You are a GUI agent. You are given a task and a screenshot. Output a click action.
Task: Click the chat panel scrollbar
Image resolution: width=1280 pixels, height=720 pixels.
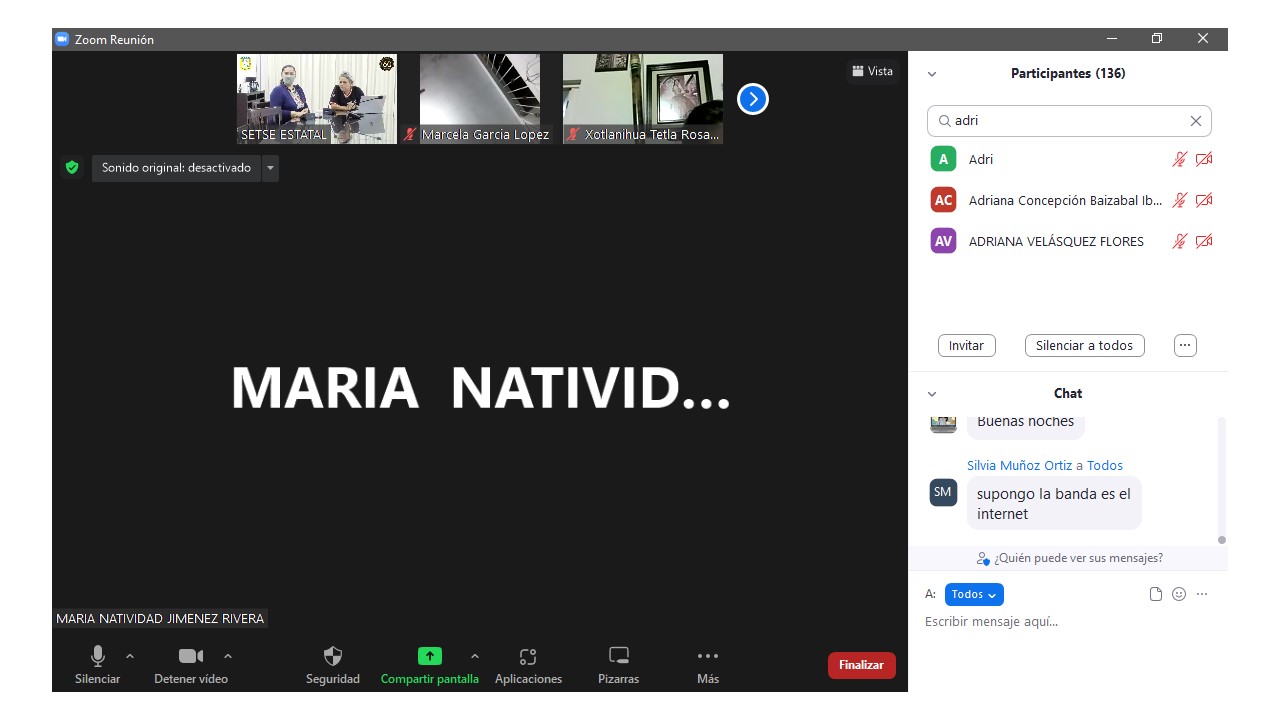[1221, 480]
